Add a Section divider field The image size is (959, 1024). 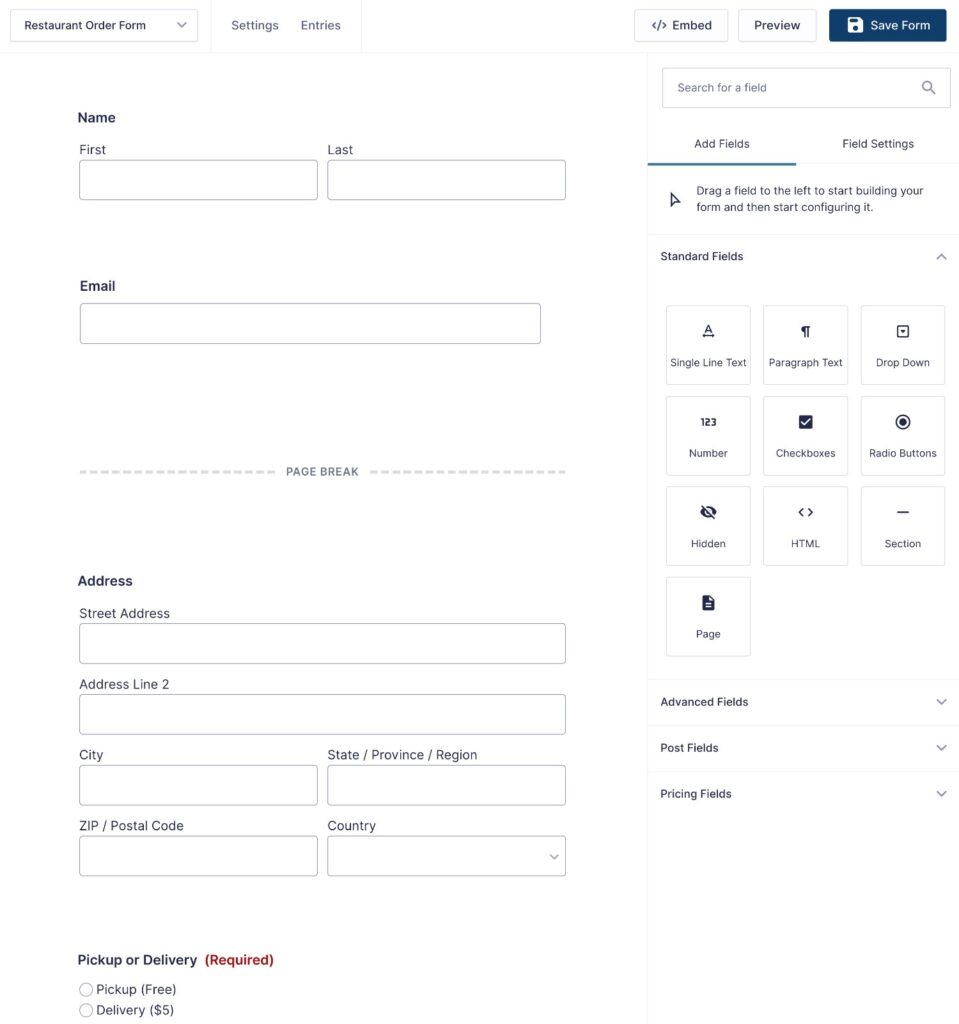pyautogui.click(x=902, y=525)
